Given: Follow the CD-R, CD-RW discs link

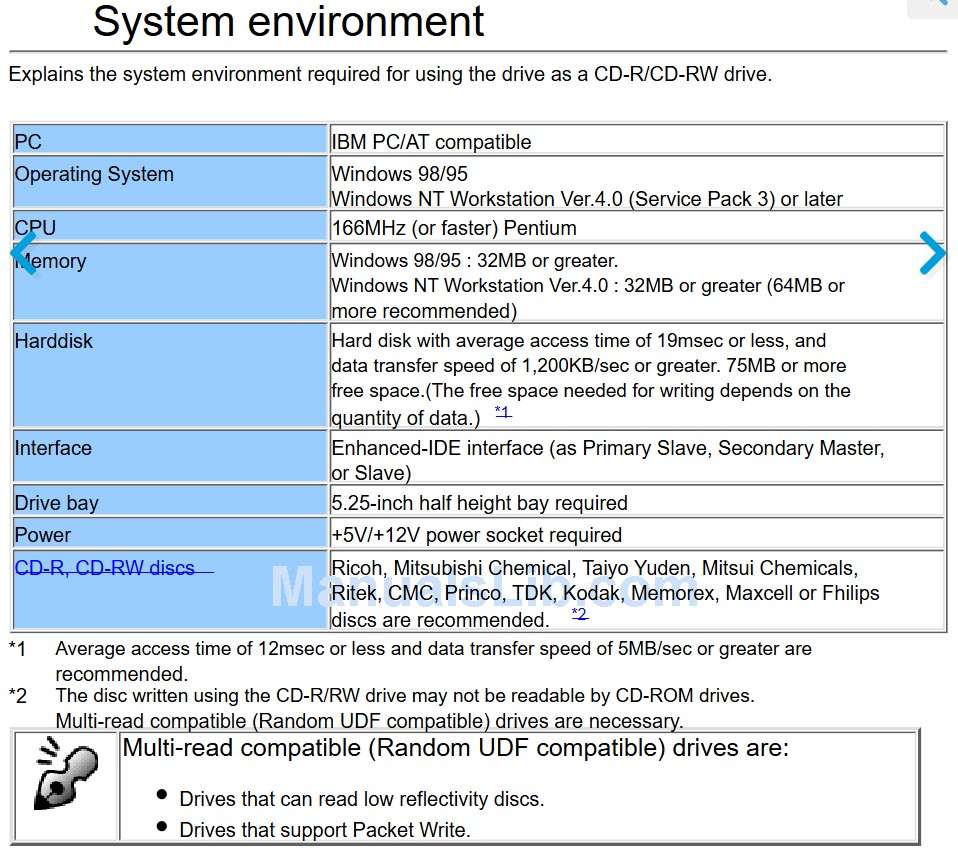Looking at the screenshot, I should pos(105,568).
